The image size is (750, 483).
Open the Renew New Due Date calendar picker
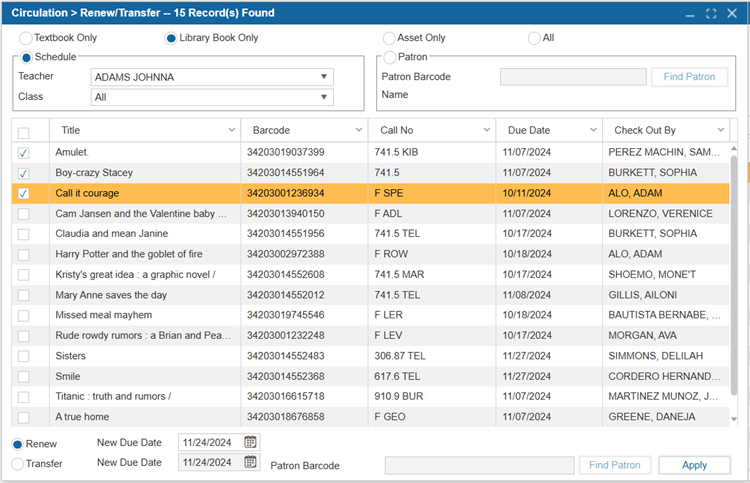250,442
